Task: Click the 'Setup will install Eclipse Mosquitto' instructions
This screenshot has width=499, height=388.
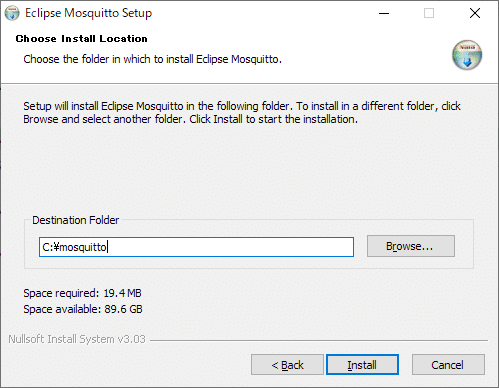Action: click(242, 112)
